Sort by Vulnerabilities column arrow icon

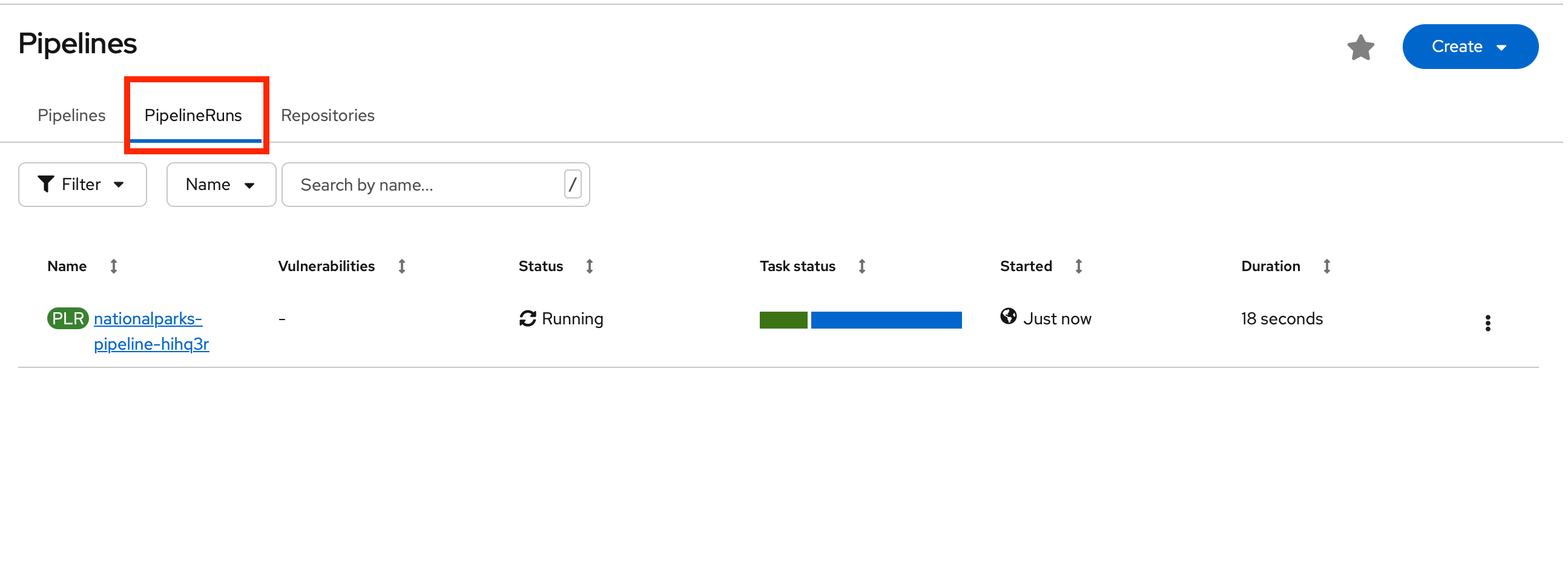402,266
